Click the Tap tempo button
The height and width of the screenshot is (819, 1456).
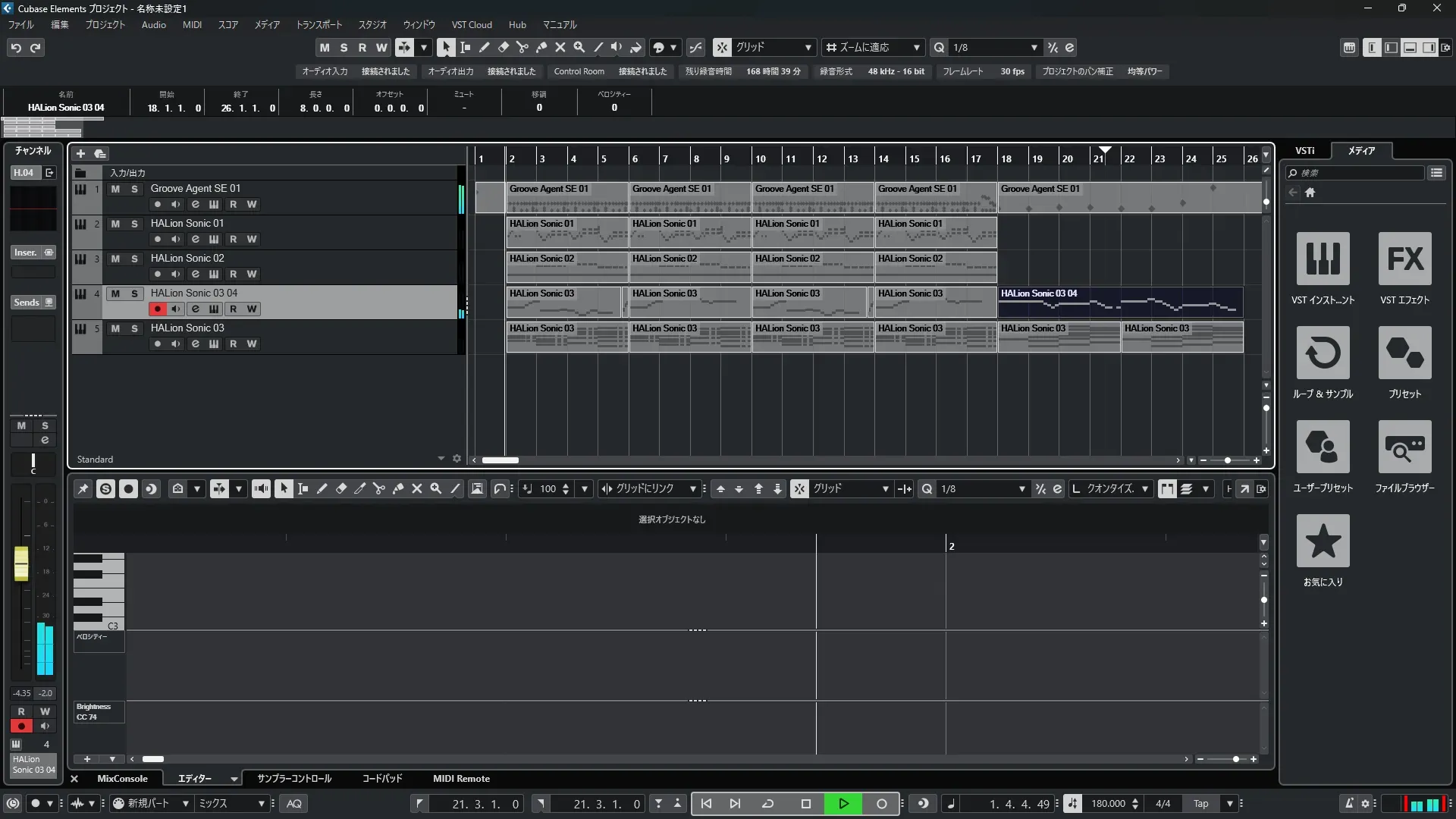pyautogui.click(x=1200, y=804)
